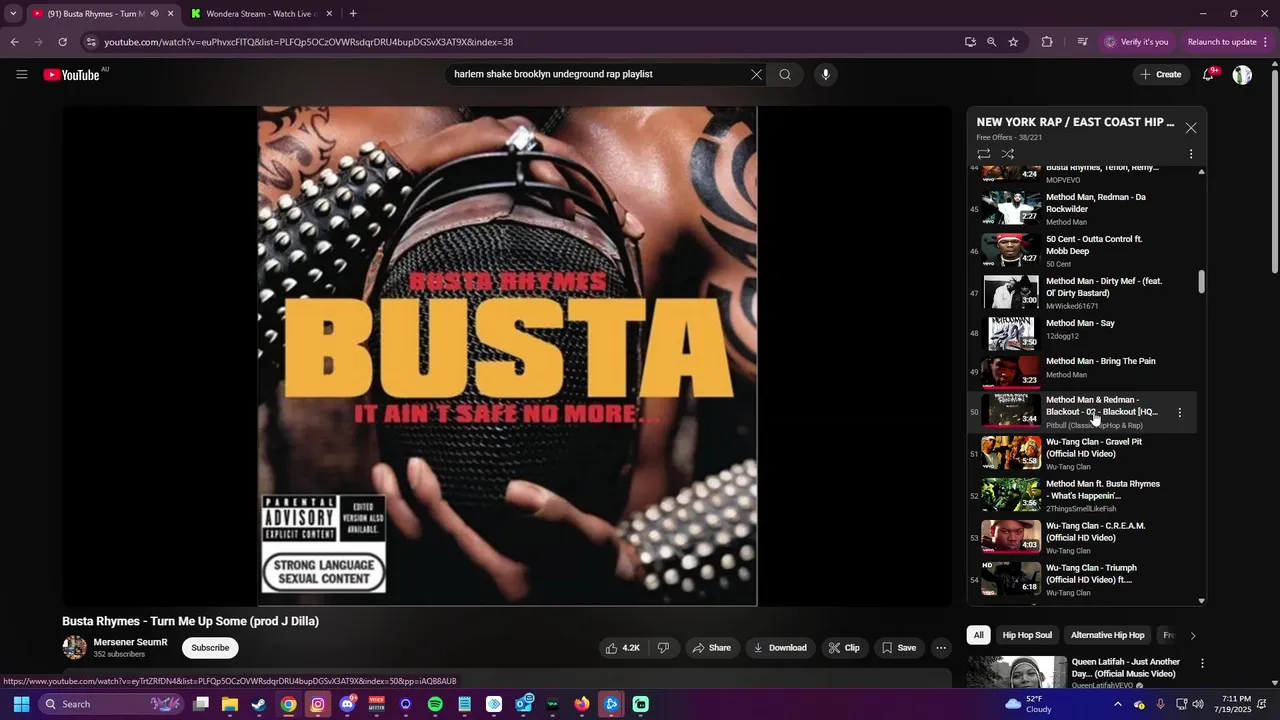Toggle the shuffle playlist button

click(1008, 154)
